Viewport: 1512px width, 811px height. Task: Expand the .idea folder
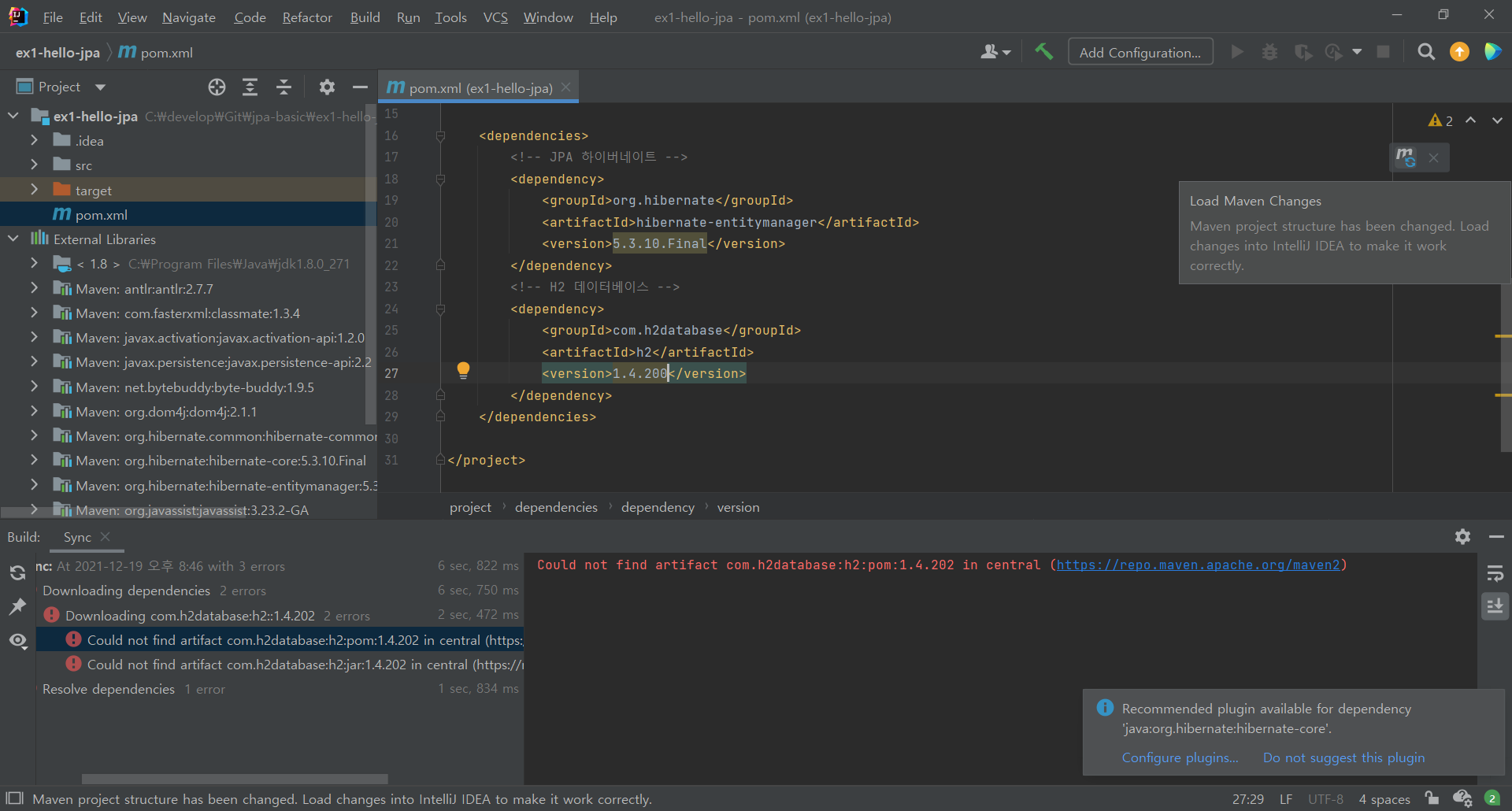[x=34, y=140]
